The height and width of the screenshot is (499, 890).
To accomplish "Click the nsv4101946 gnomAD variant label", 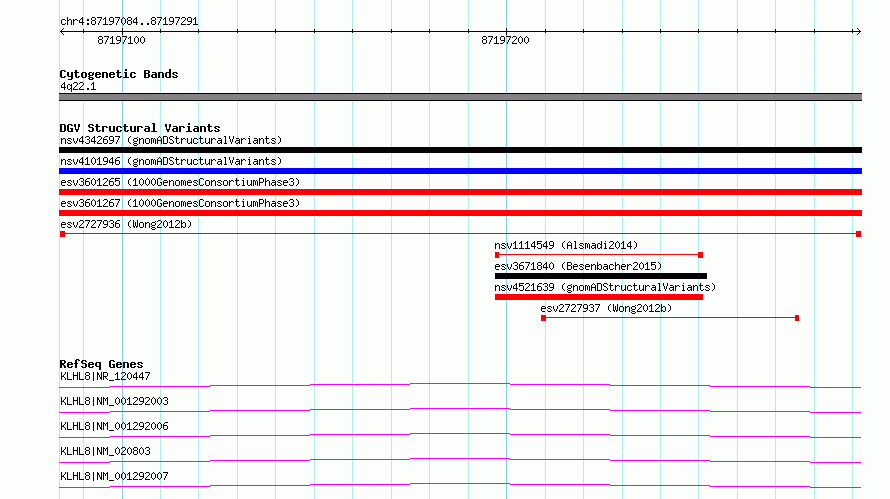I will click(171, 161).
